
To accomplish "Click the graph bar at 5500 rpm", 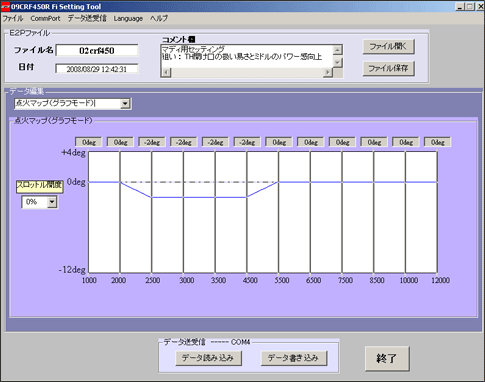I will tap(279, 212).
